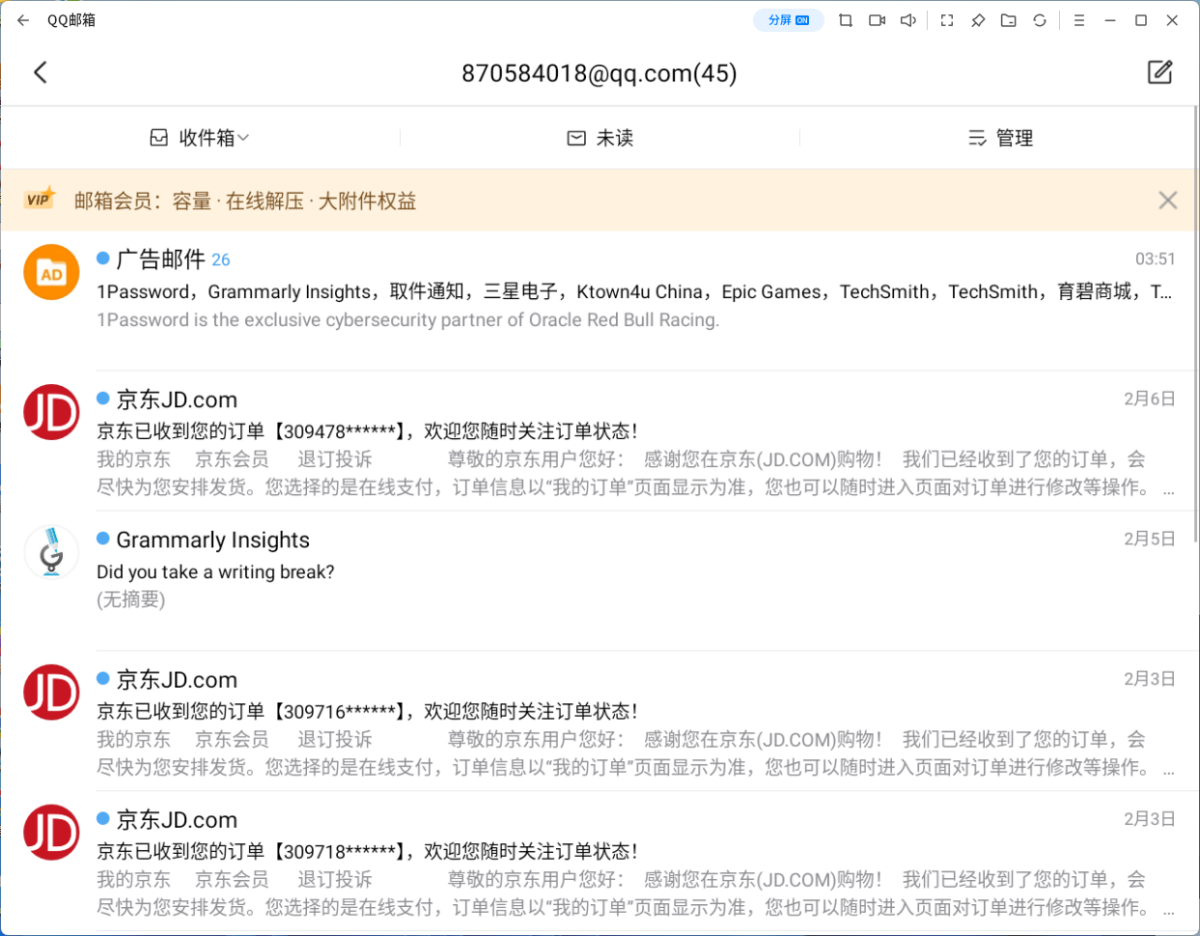
Task: Switch to the 未读 unread tab
Action: 600,138
